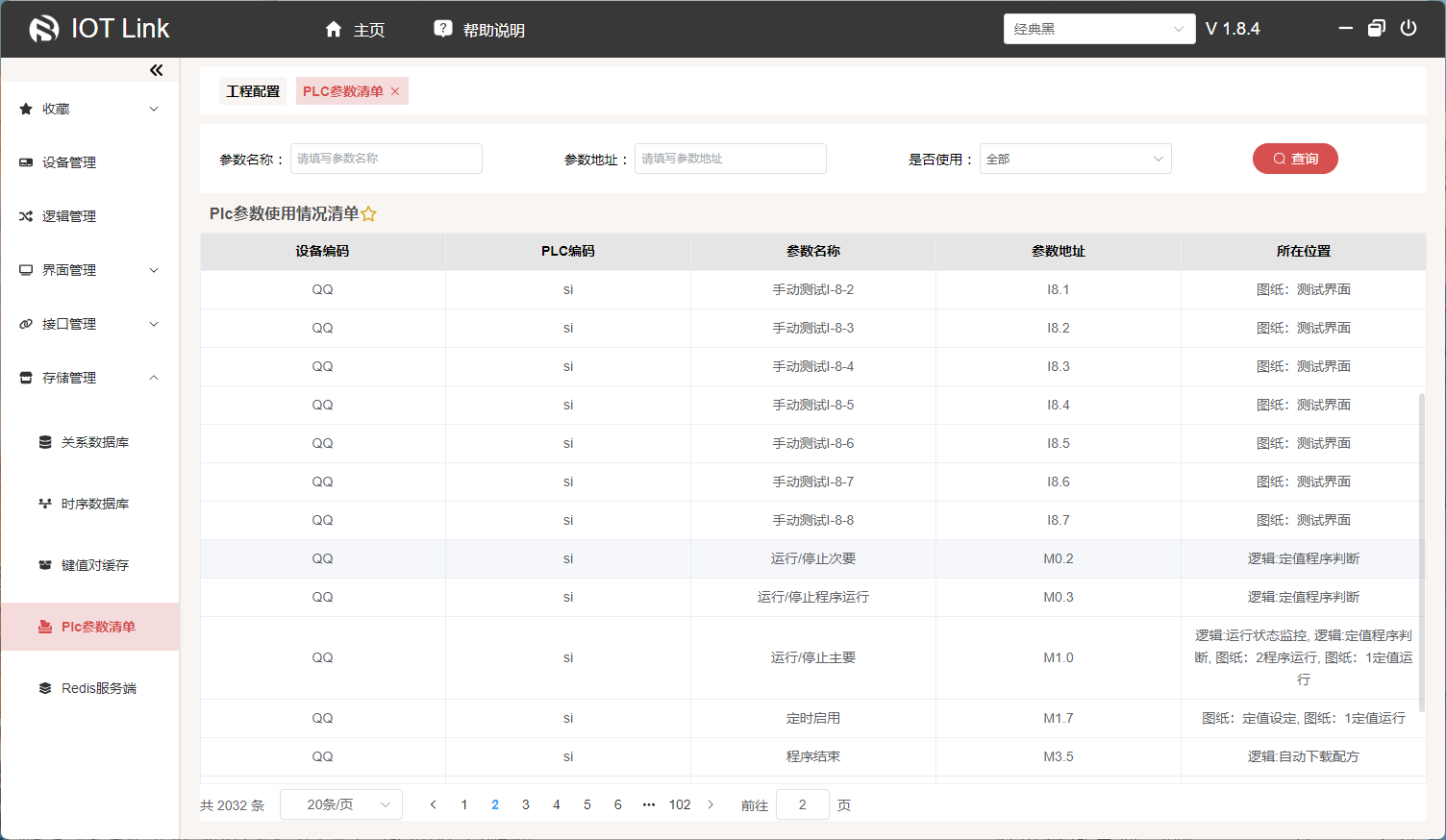
Task: Open the 20条/页 page size dropdown
Action: pos(341,804)
